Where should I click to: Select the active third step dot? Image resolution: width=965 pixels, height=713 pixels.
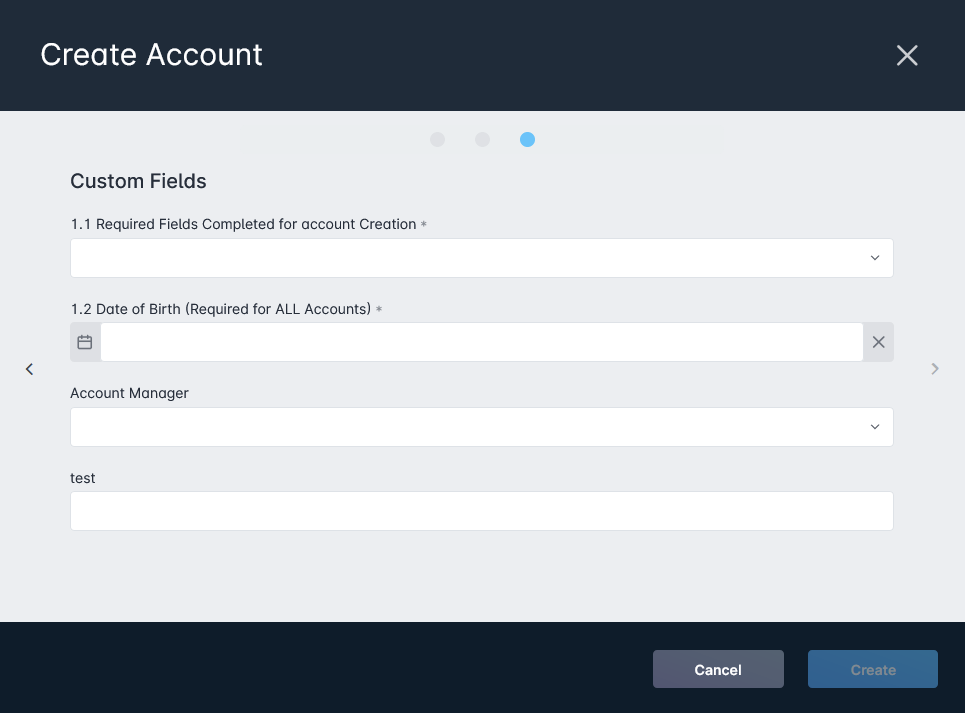click(527, 140)
